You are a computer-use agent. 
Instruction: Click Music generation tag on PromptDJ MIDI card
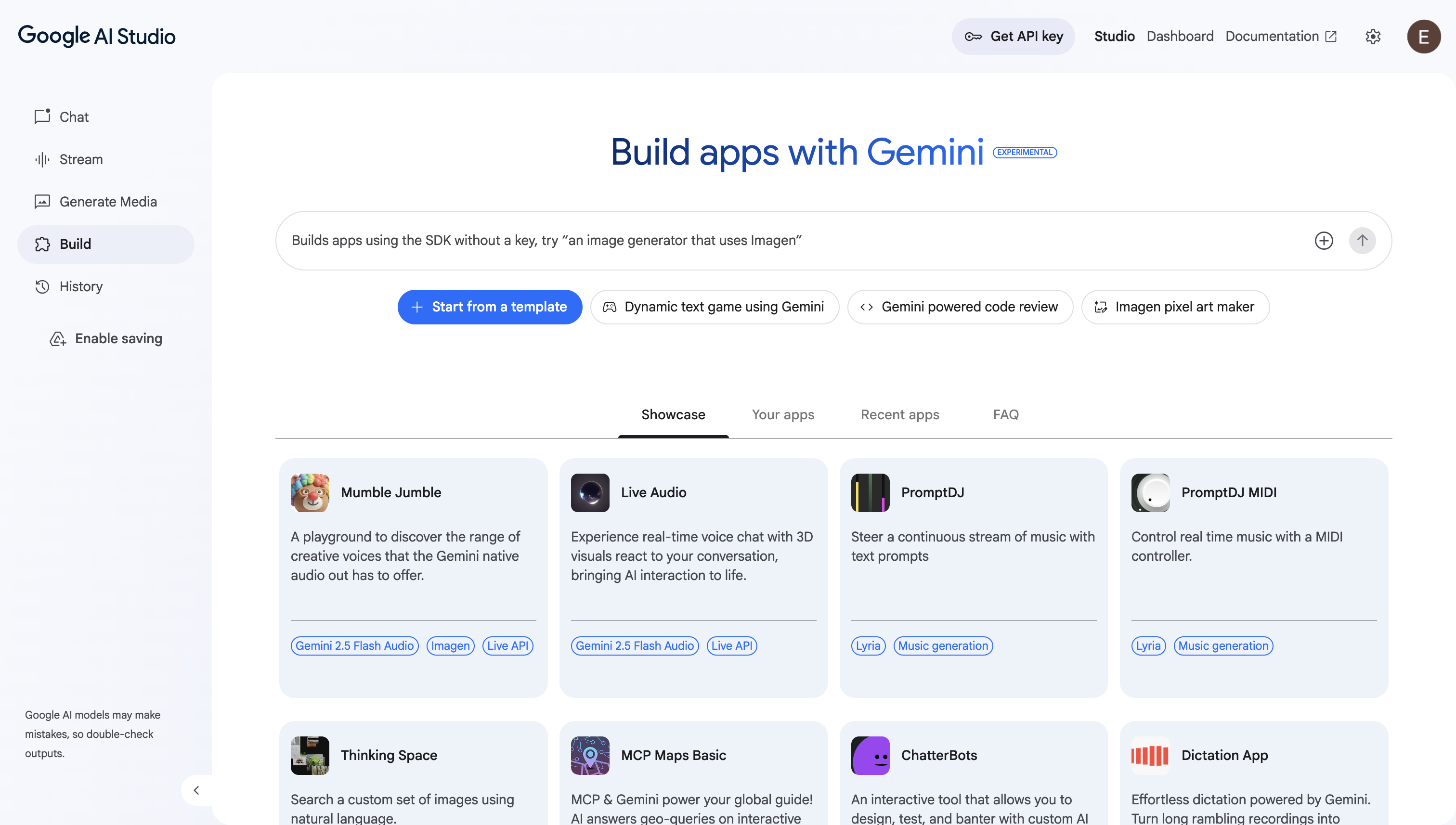coord(1223,646)
